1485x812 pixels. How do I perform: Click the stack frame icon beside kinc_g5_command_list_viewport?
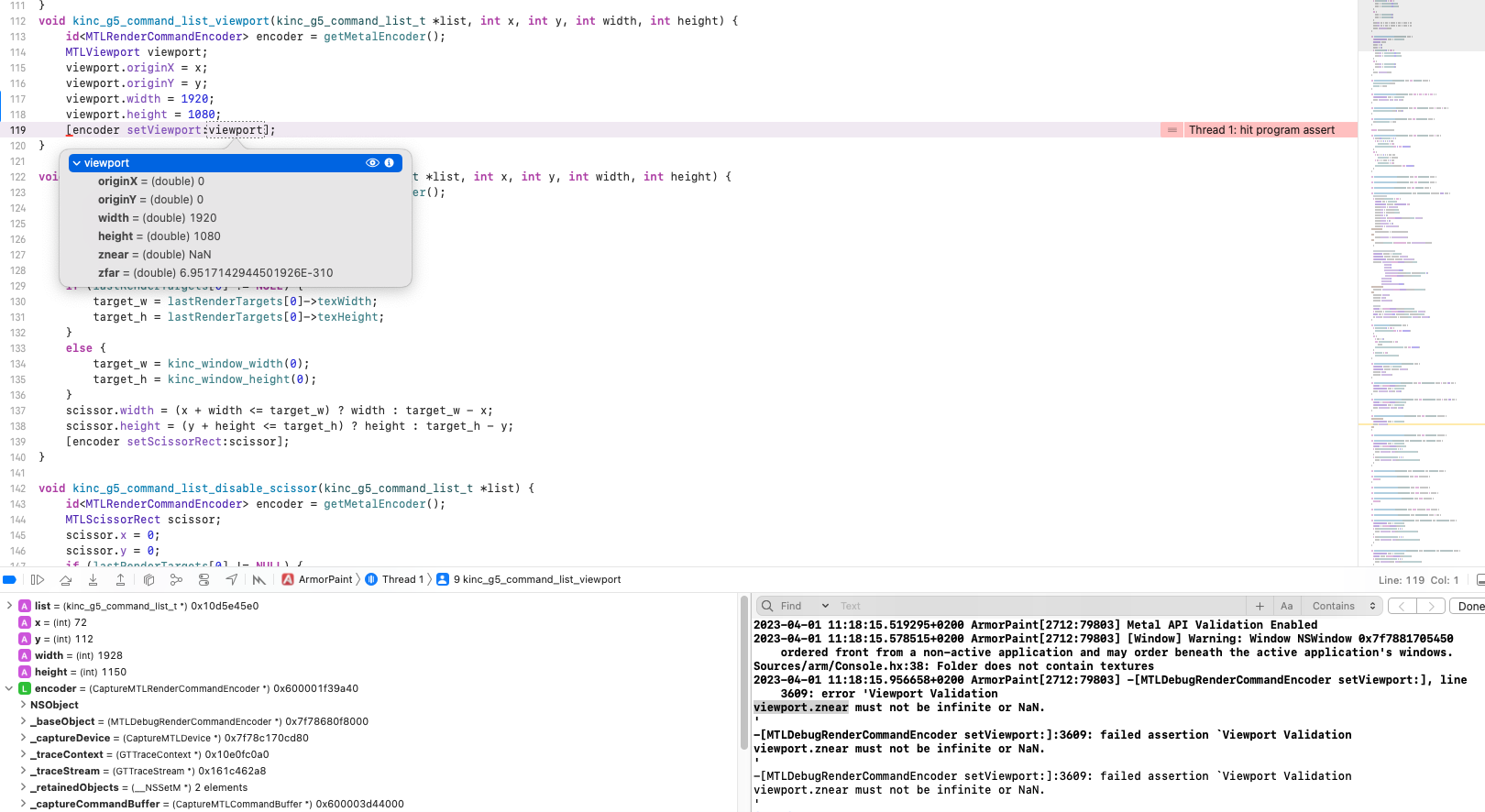tap(443, 579)
